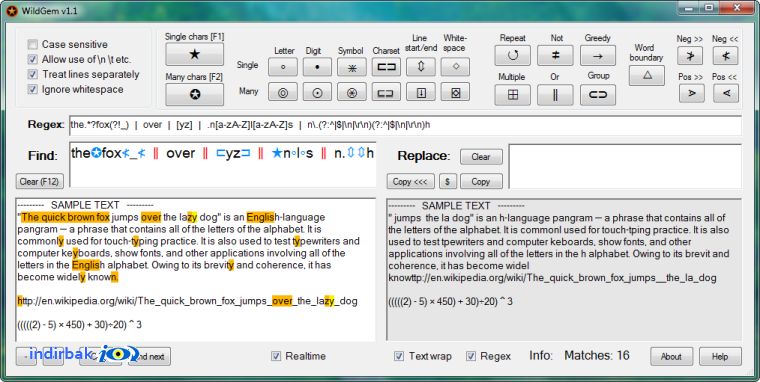This screenshot has height=382, width=760.
Task: Insert a many Whitespace token
Action: [455, 93]
